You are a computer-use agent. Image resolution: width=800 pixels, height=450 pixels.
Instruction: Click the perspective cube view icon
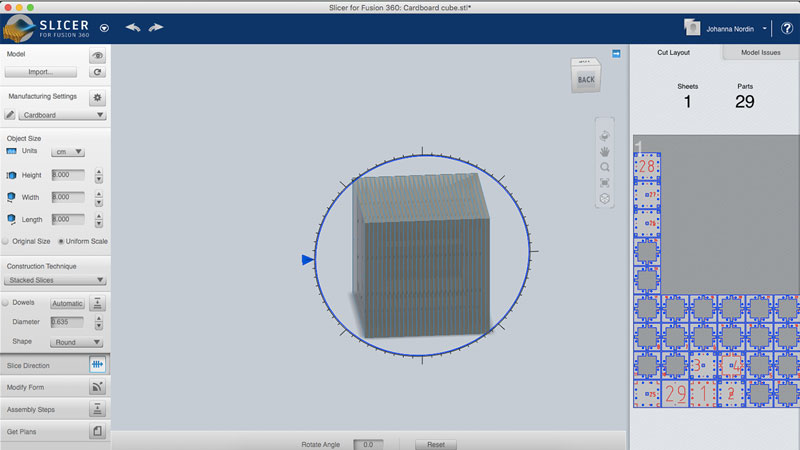tap(605, 198)
